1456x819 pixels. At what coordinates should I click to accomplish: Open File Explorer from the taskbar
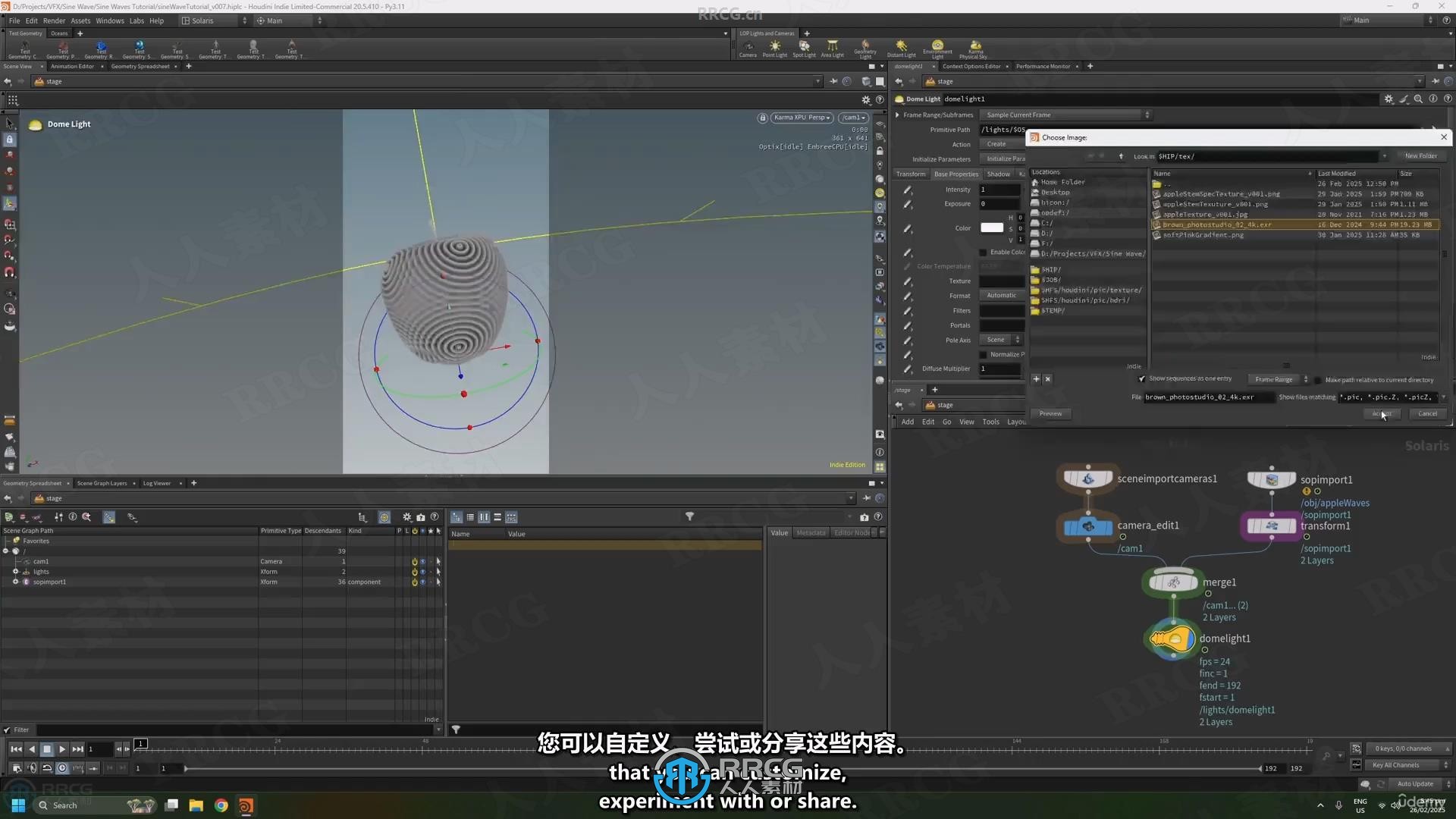196,805
